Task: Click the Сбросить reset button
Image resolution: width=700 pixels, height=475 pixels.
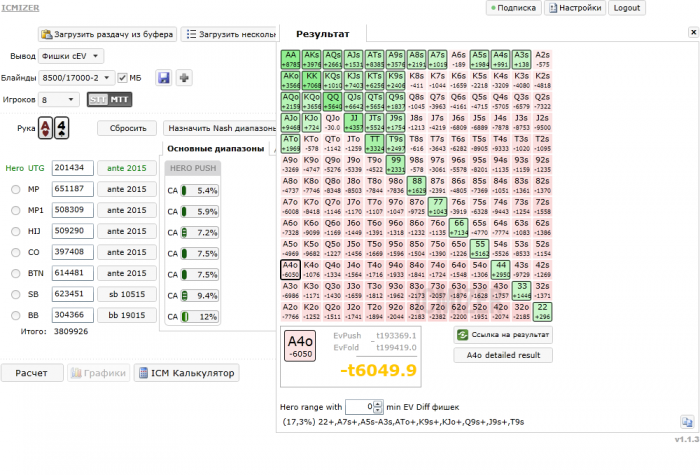Action: pyautogui.click(x=128, y=128)
